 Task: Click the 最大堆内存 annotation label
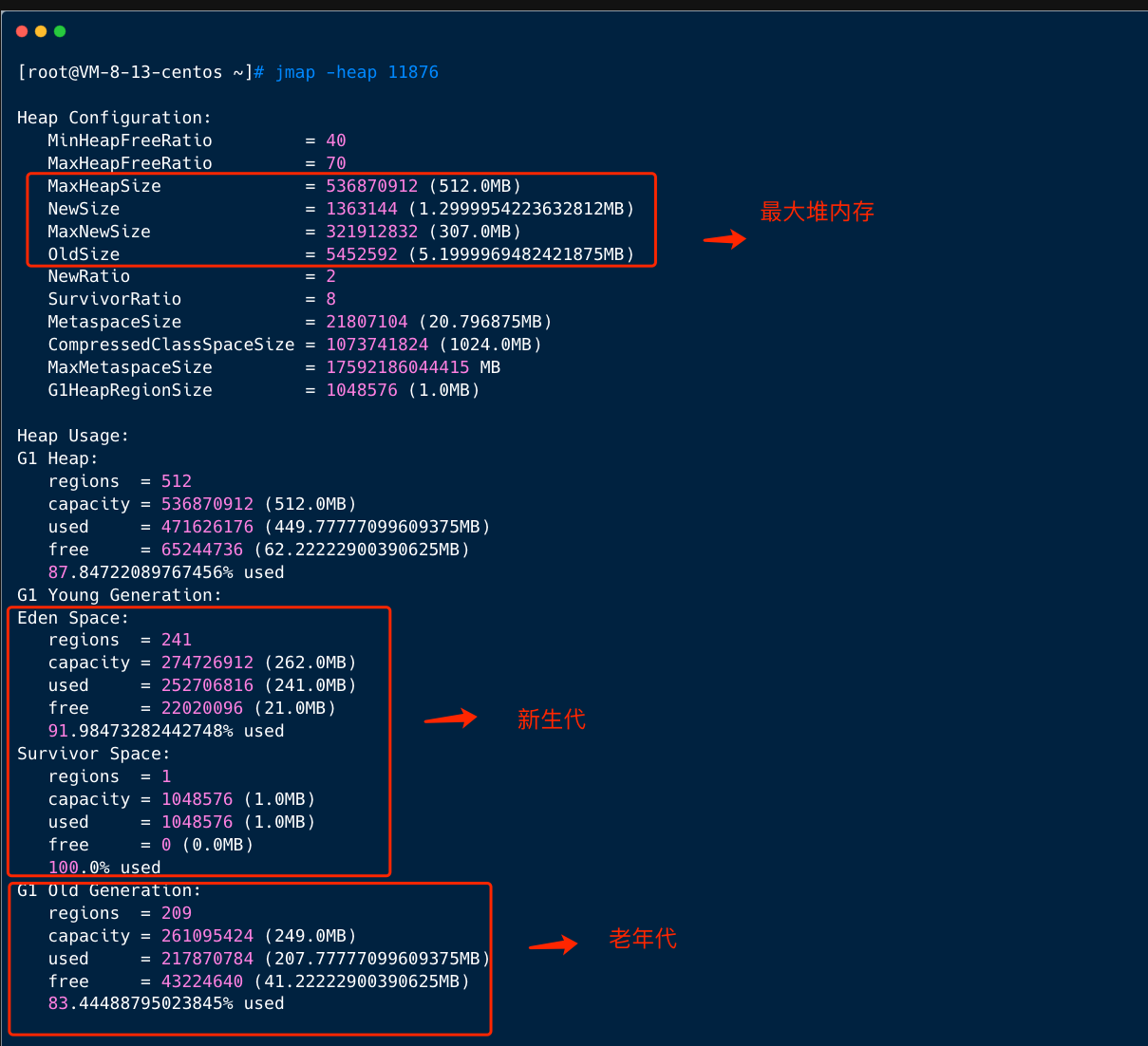click(817, 212)
